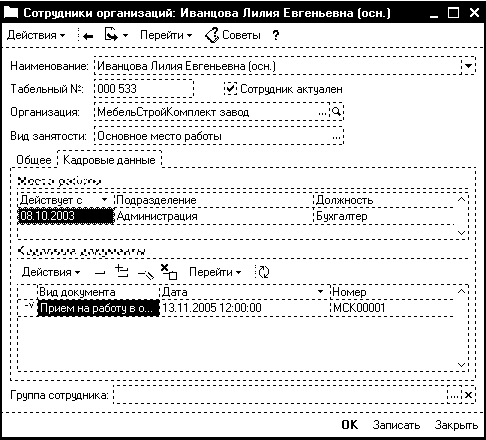The width and height of the screenshot is (486, 440).
Task: Click up scroll arrow of workplaces table
Action: click(x=461, y=200)
